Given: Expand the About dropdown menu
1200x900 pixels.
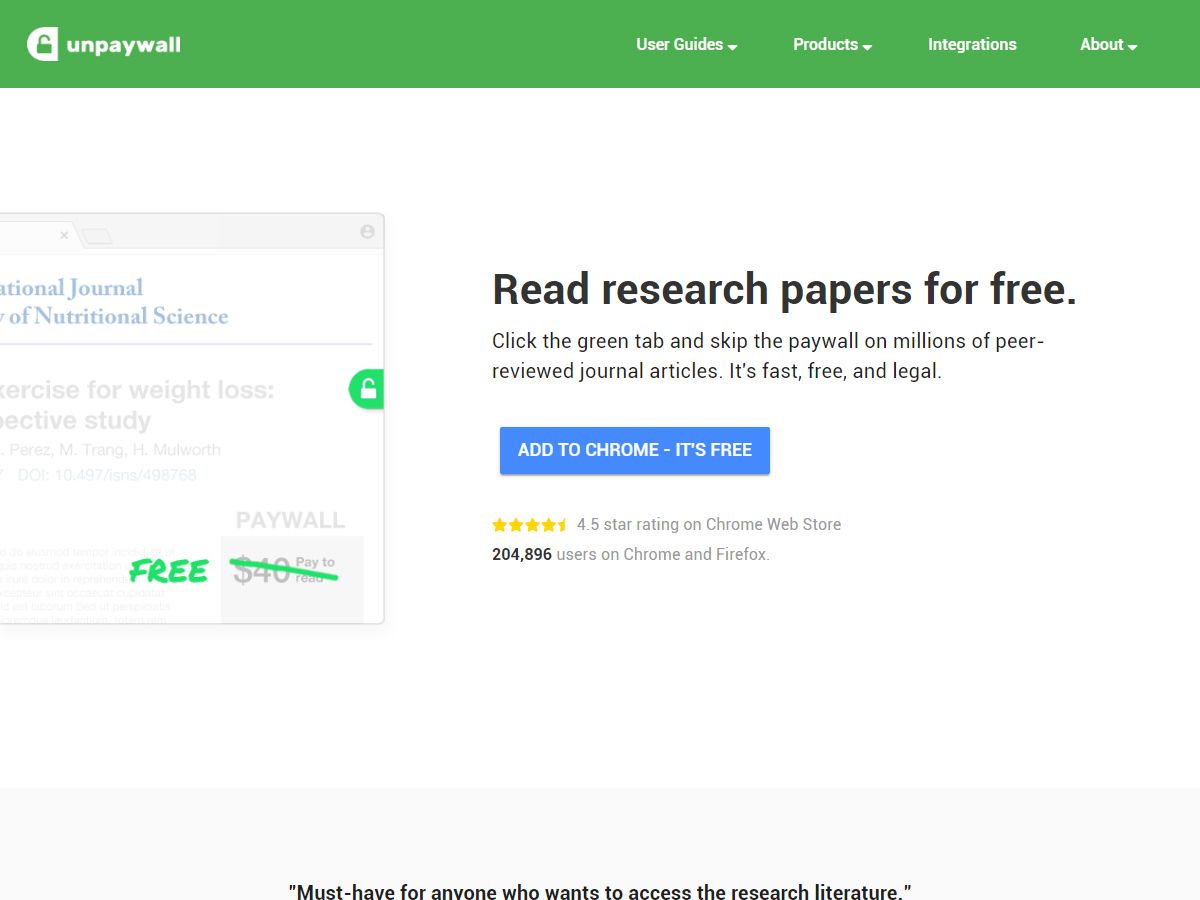Looking at the screenshot, I should point(1108,45).
